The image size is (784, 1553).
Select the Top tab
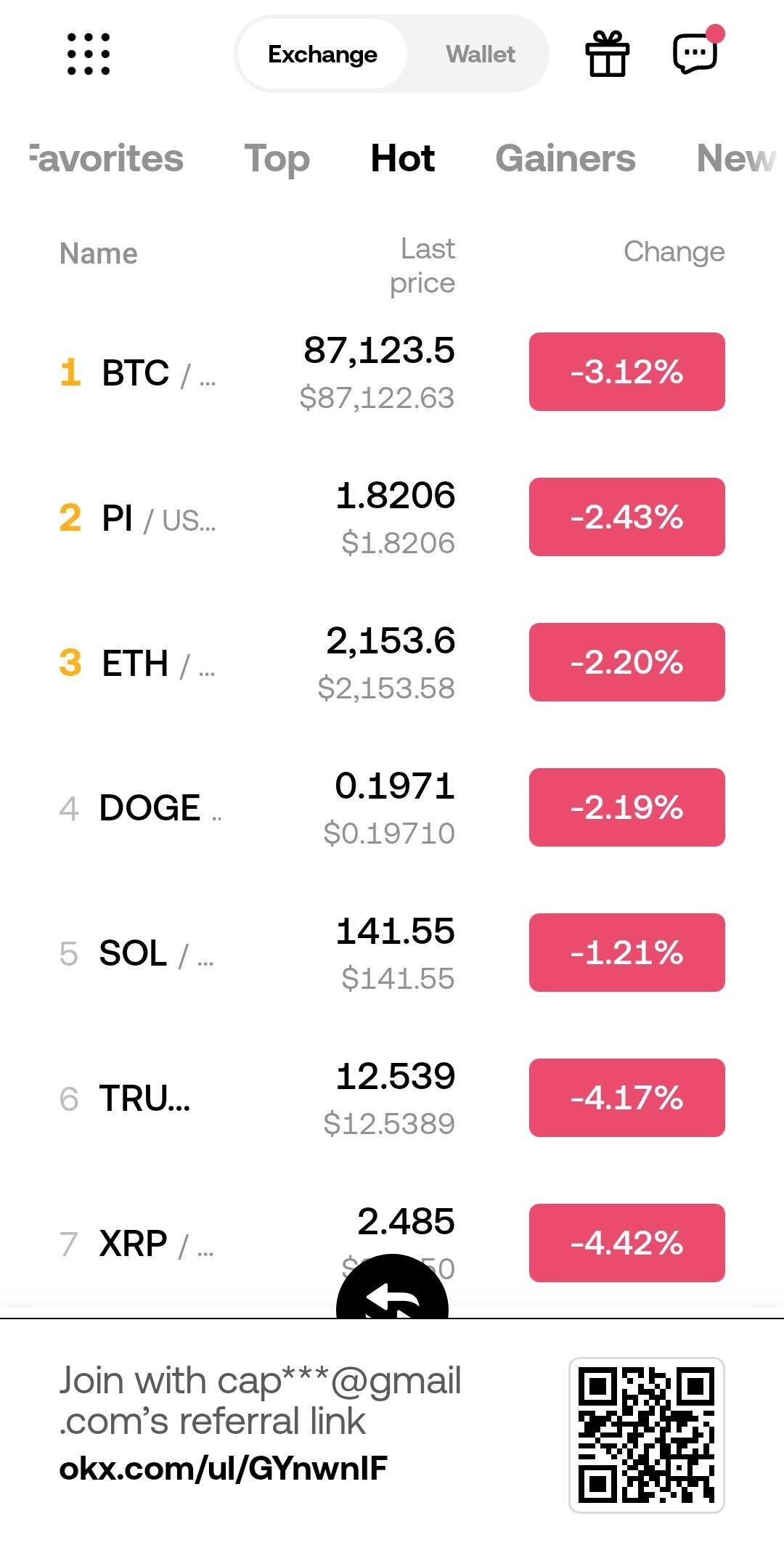[x=277, y=158]
